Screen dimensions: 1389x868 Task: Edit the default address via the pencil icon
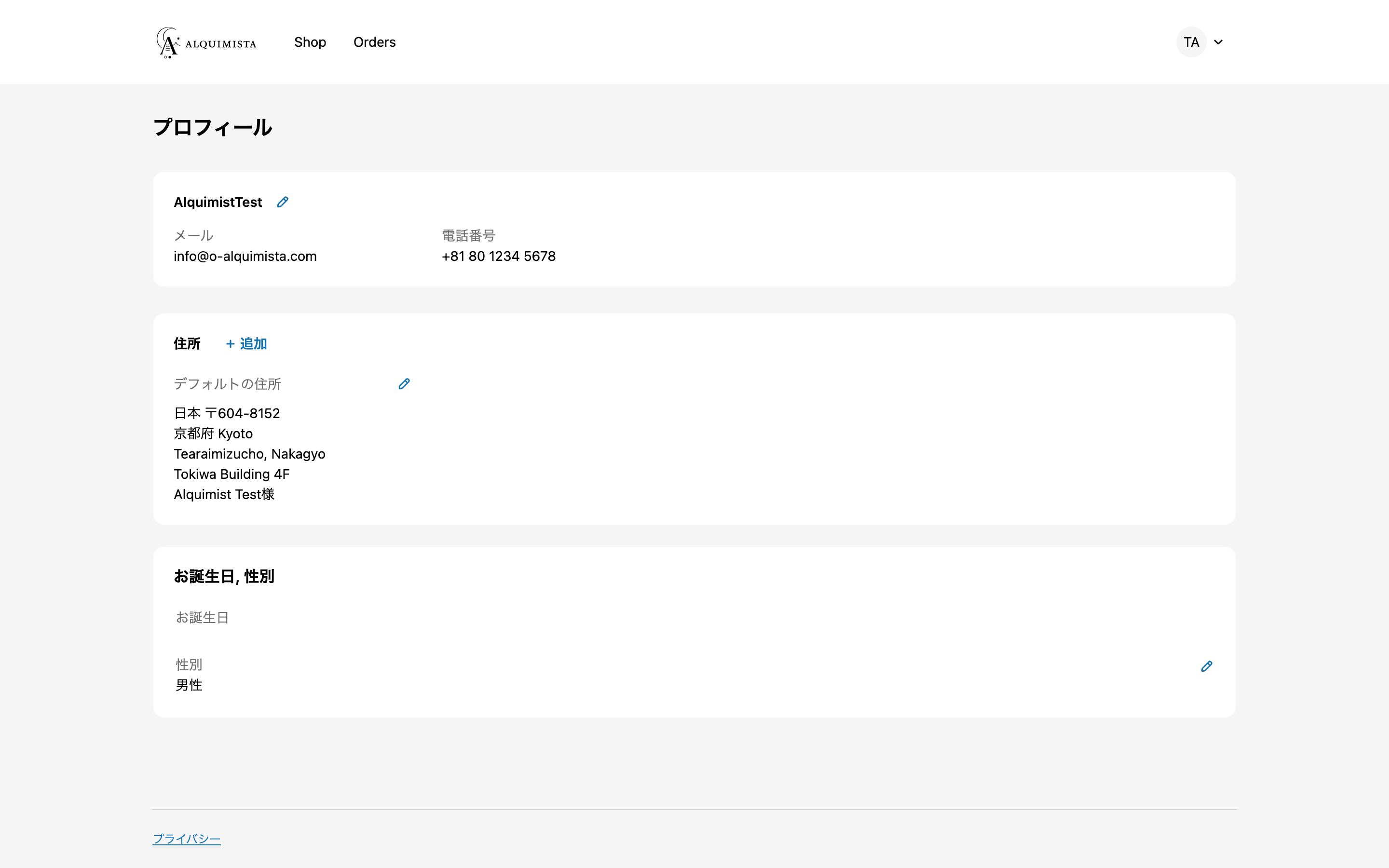tap(404, 383)
